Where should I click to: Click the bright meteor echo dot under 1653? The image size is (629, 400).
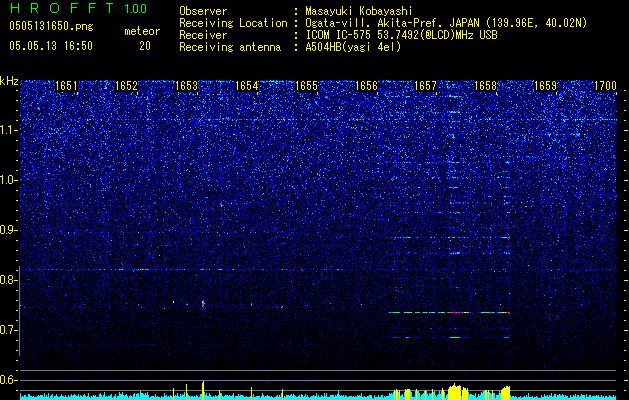203,304
